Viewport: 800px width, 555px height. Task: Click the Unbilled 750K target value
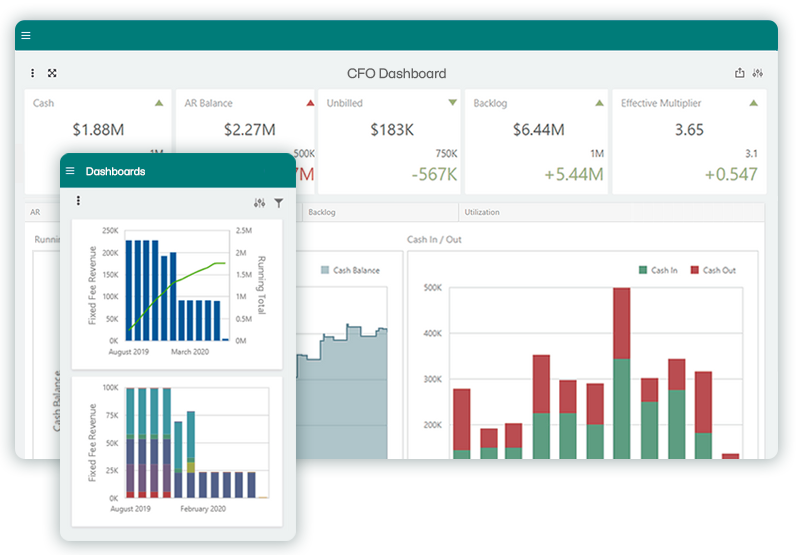(x=446, y=154)
